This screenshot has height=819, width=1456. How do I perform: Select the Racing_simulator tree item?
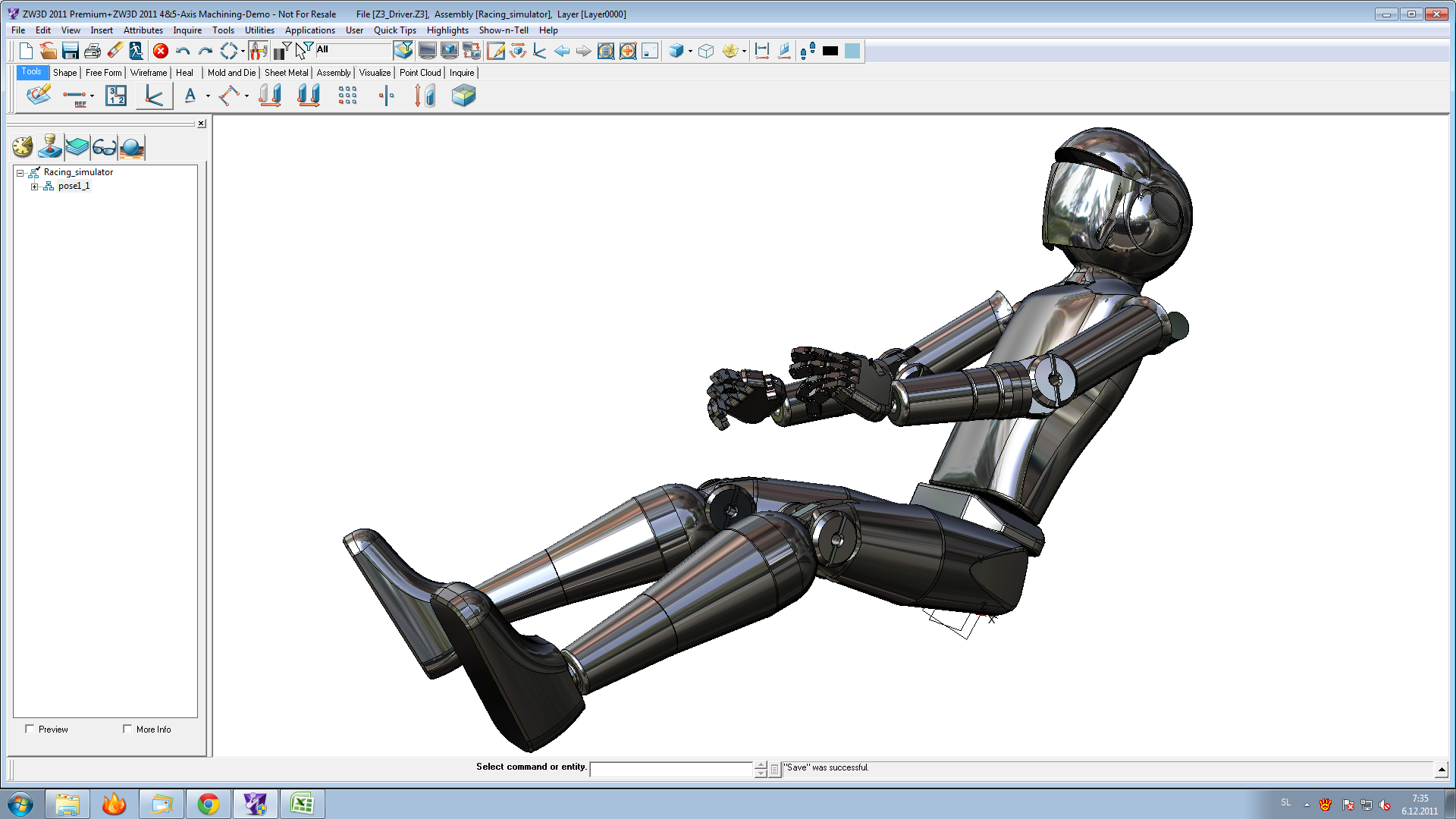click(x=78, y=172)
